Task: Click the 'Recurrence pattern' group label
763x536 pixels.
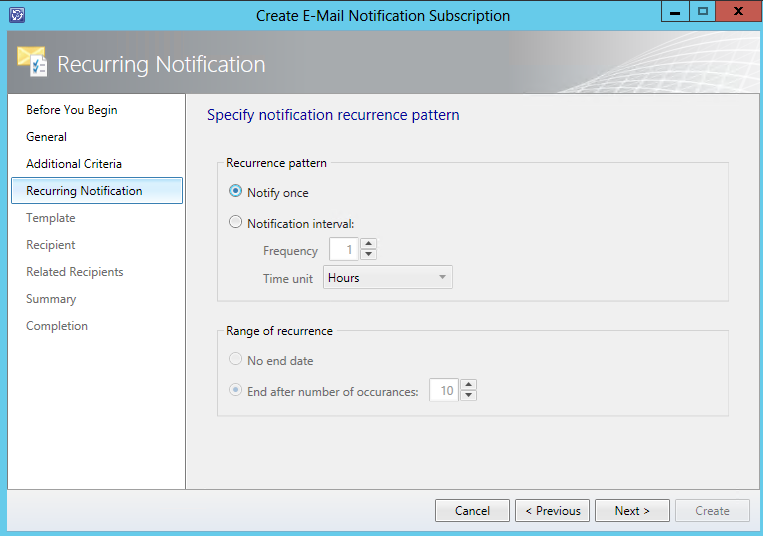Action: (276, 163)
